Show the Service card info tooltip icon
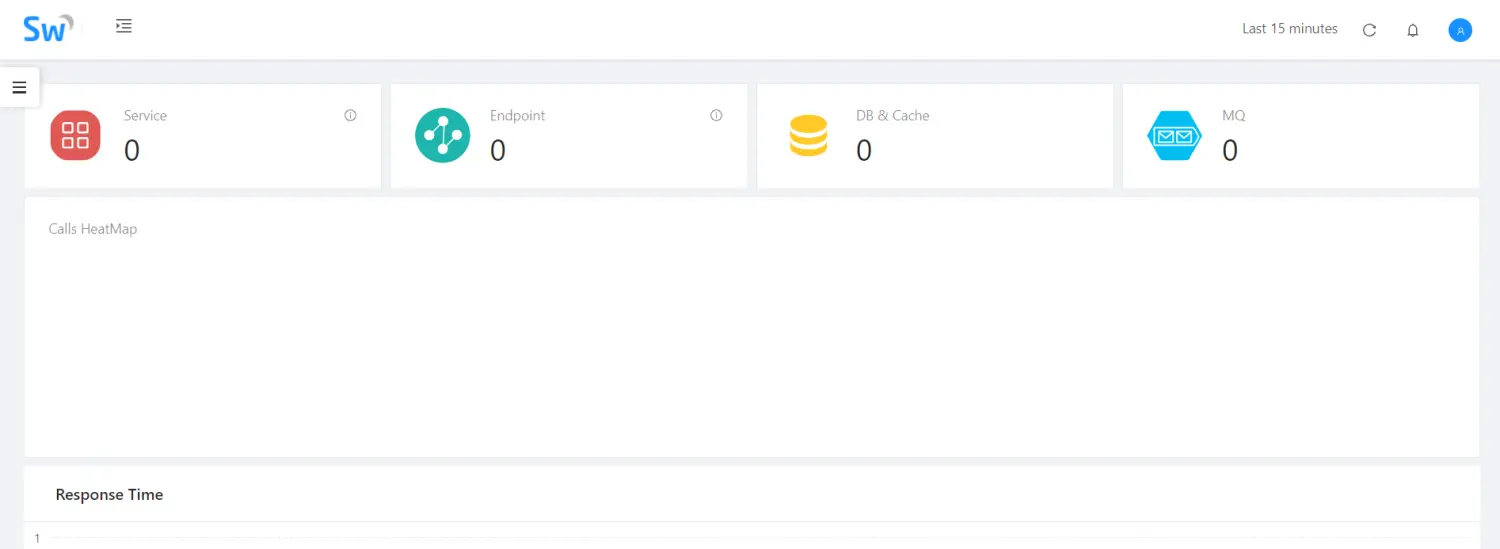This screenshot has width=1500, height=549. [350, 115]
